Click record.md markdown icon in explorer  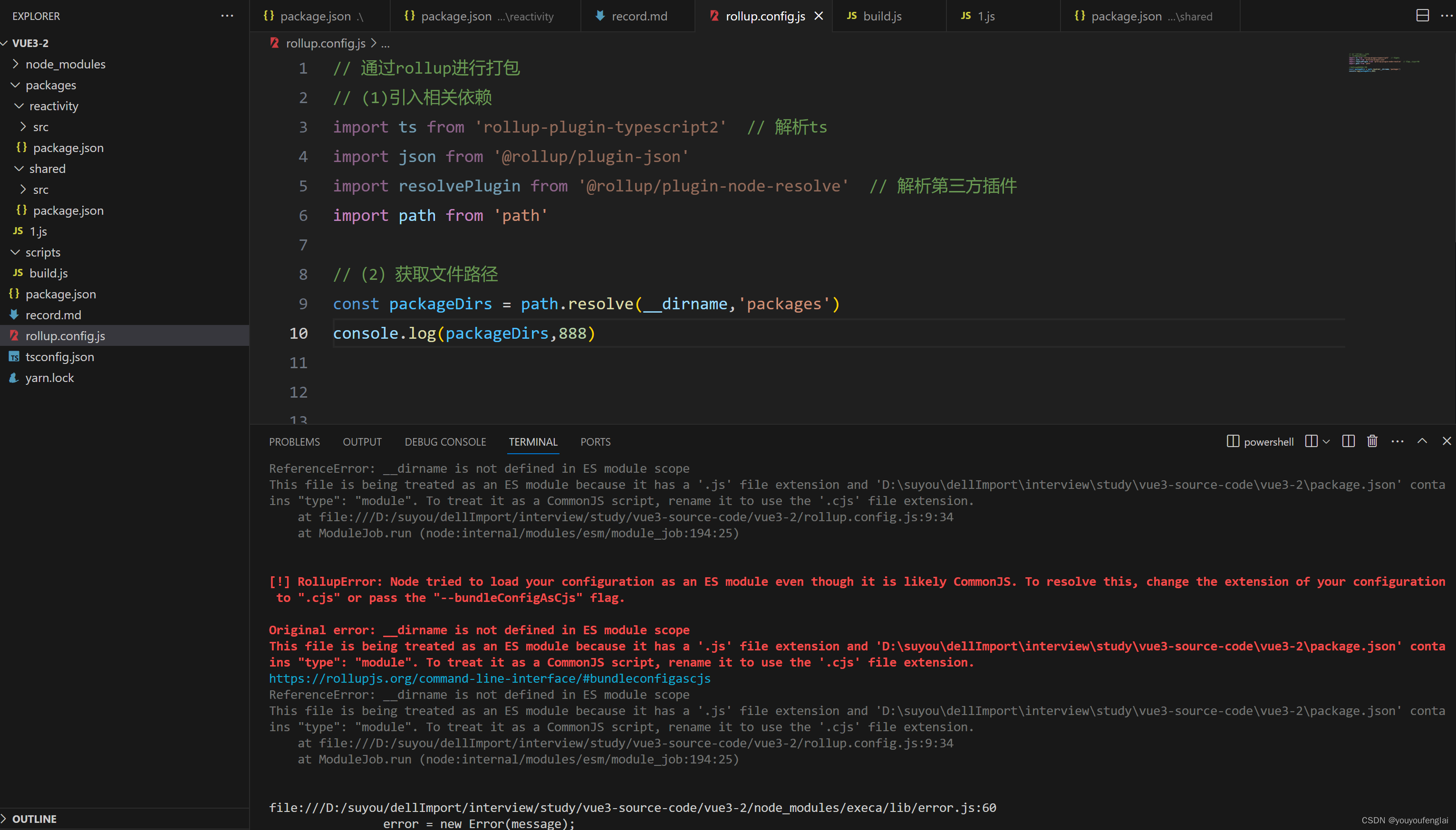[14, 315]
